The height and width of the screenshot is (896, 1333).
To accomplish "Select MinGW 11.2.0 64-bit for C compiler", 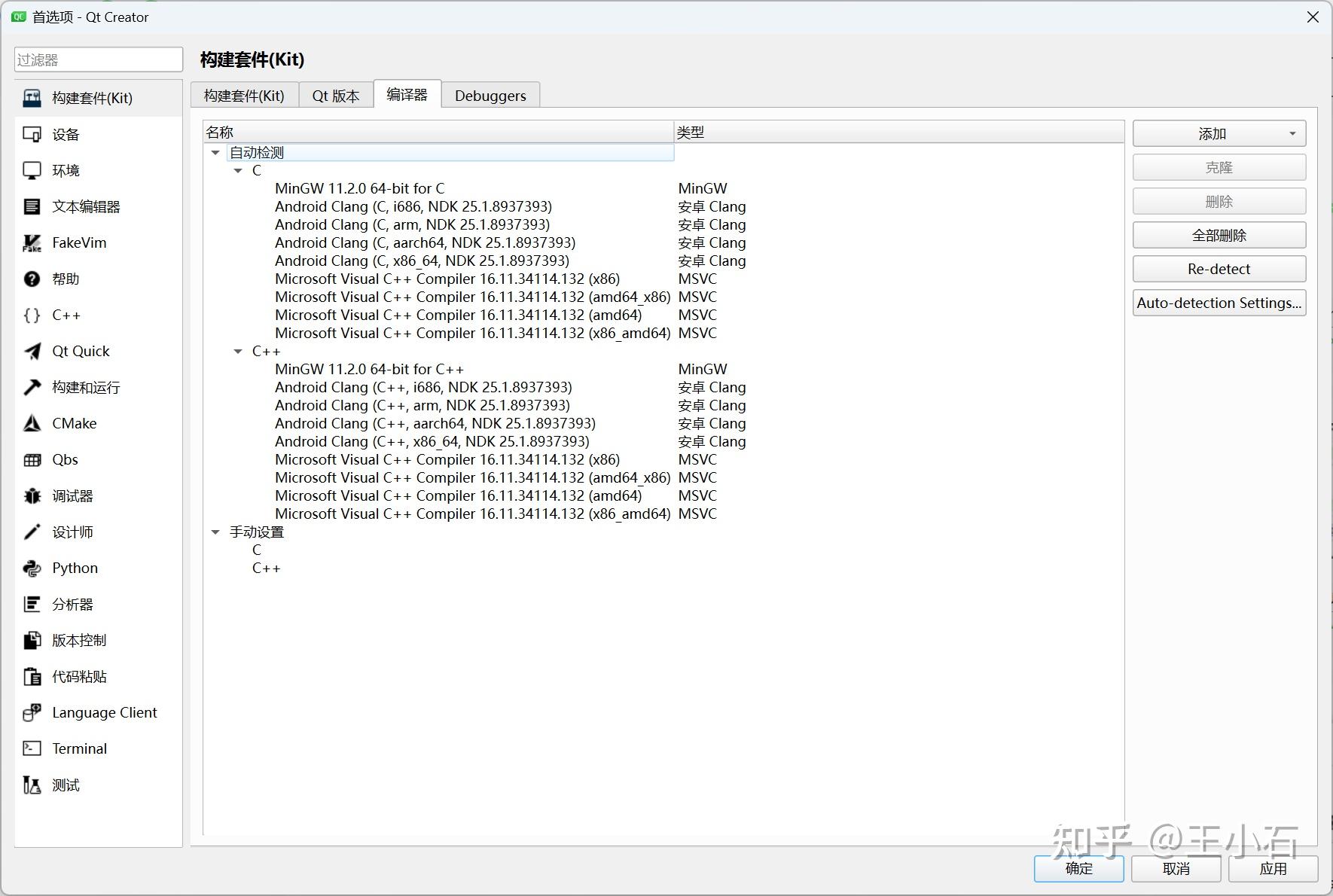I will pyautogui.click(x=360, y=188).
